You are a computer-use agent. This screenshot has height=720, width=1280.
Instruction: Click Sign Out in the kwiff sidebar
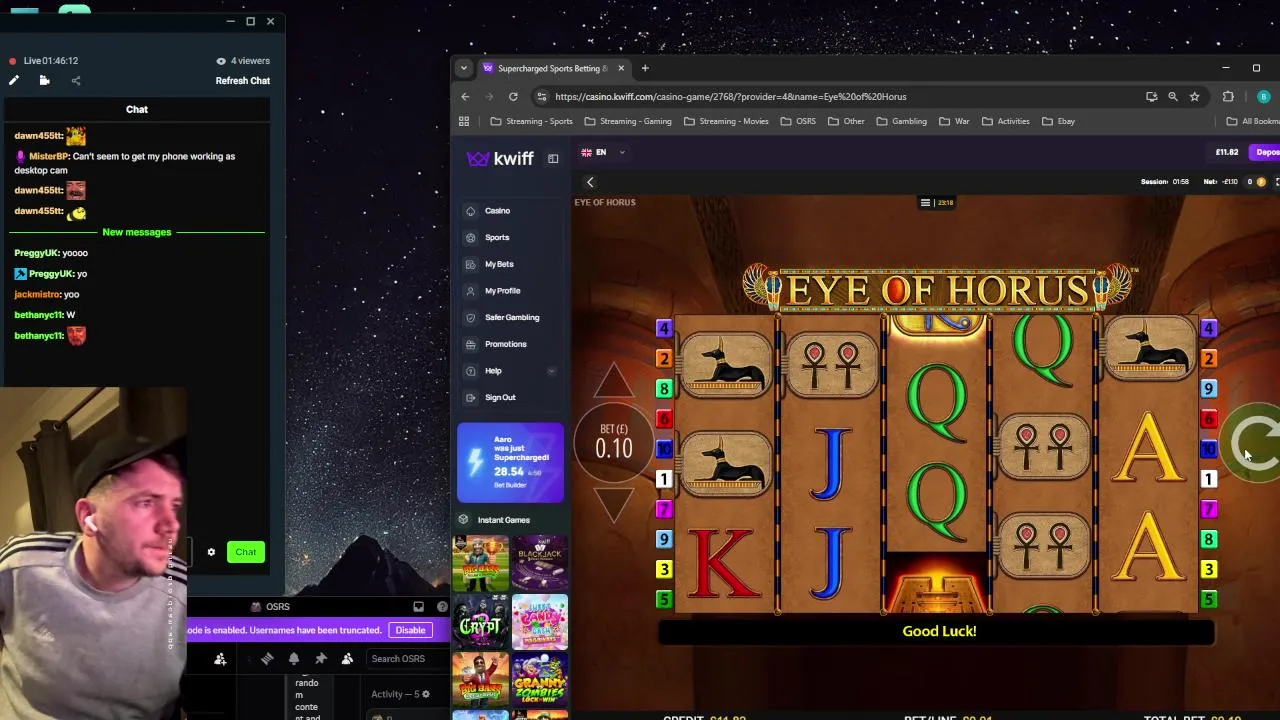coord(510,398)
